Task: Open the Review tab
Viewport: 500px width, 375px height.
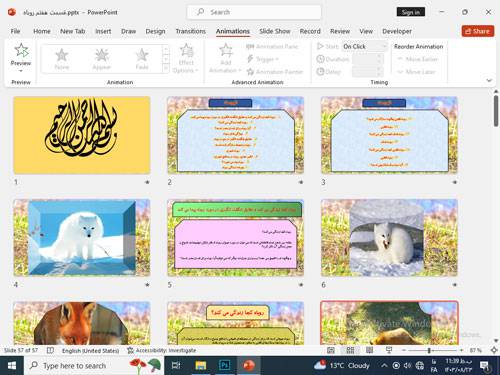Action: click(x=340, y=31)
